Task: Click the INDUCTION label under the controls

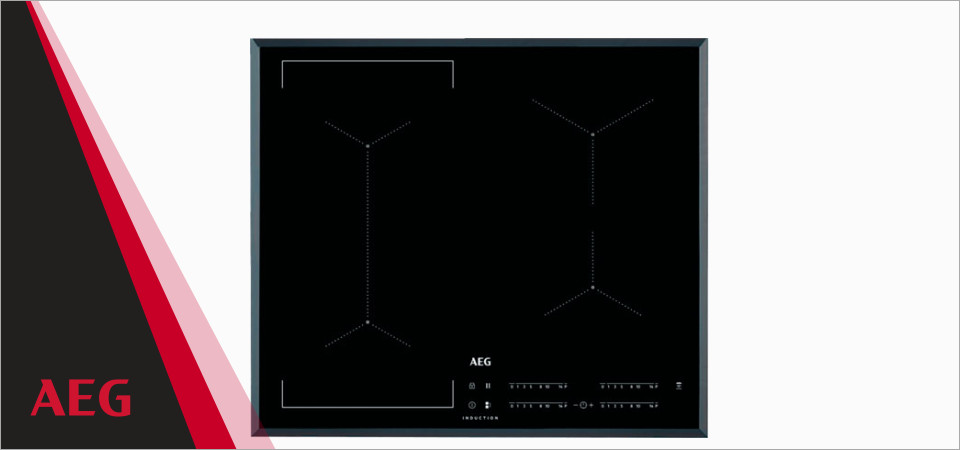Action: [480, 418]
